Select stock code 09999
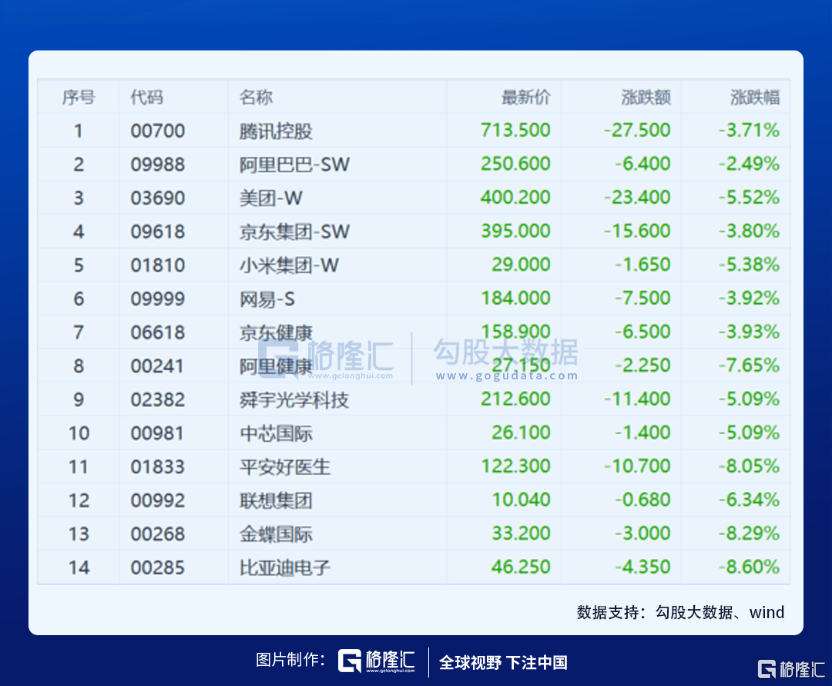The image size is (832, 686). pyautogui.click(x=158, y=299)
